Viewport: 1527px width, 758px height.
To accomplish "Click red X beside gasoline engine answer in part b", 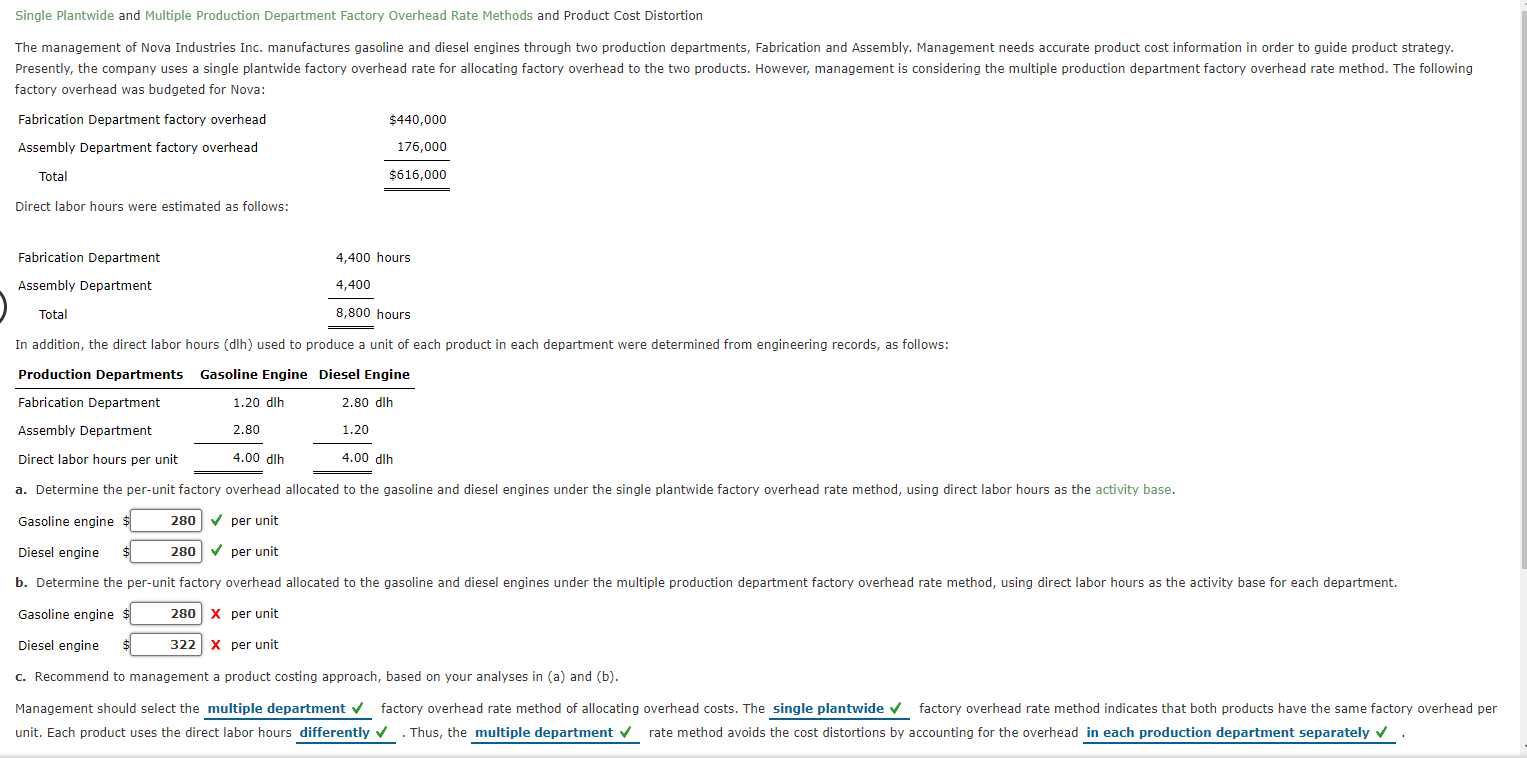I will click(x=216, y=613).
